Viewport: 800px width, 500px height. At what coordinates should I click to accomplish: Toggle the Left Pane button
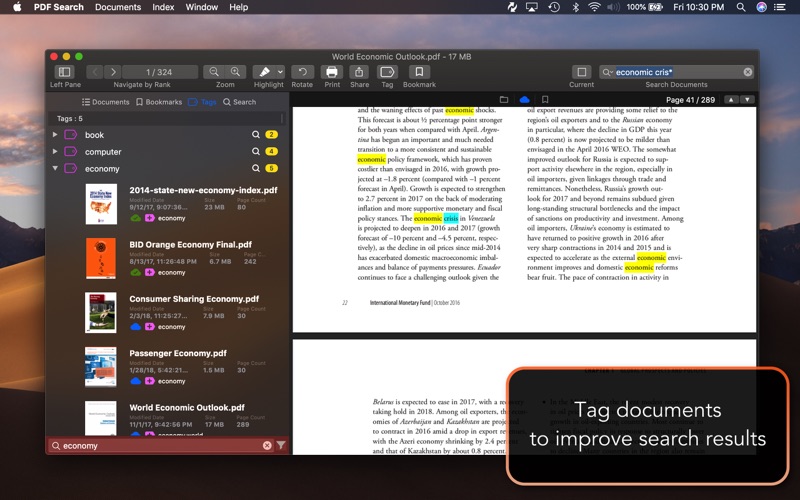tap(64, 72)
